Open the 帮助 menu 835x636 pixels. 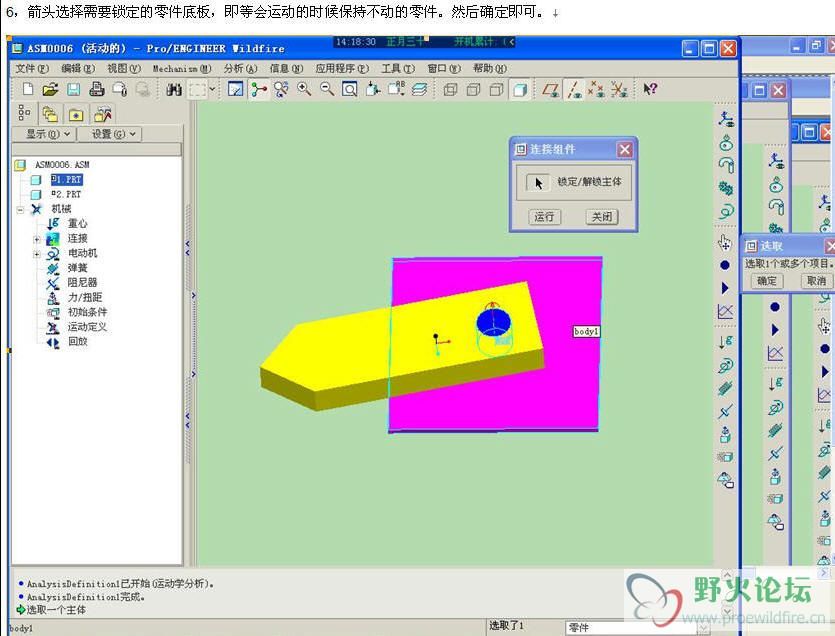click(x=489, y=68)
